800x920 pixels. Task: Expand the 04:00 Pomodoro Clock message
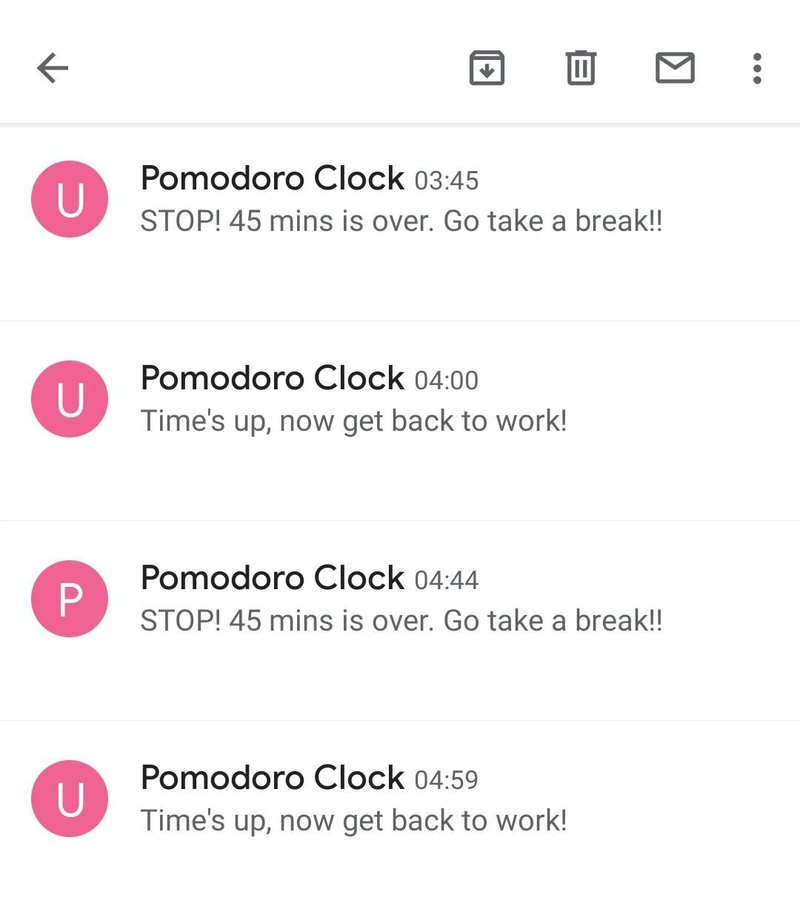click(400, 421)
